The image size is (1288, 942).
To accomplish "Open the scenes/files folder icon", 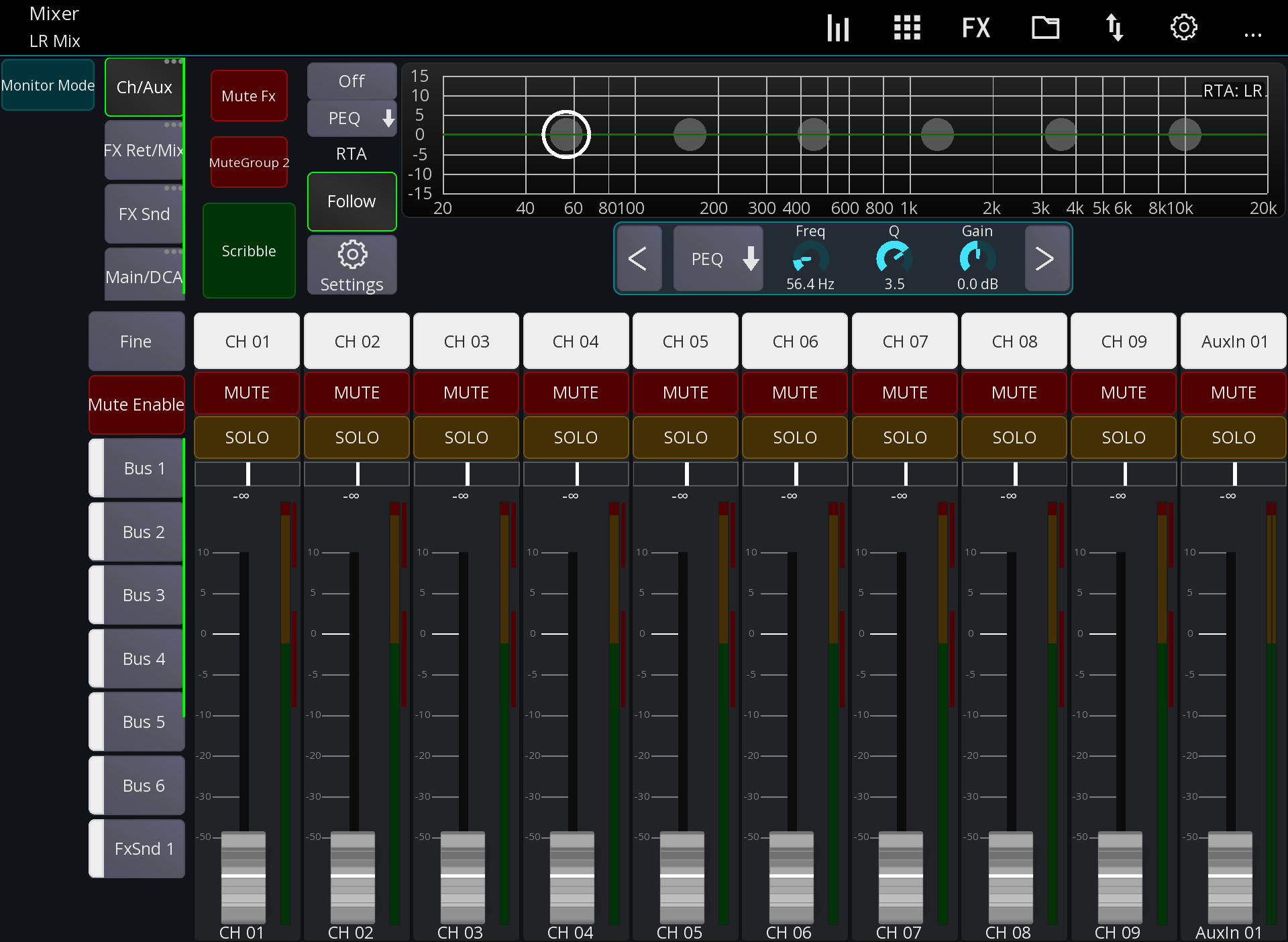I will (1044, 28).
